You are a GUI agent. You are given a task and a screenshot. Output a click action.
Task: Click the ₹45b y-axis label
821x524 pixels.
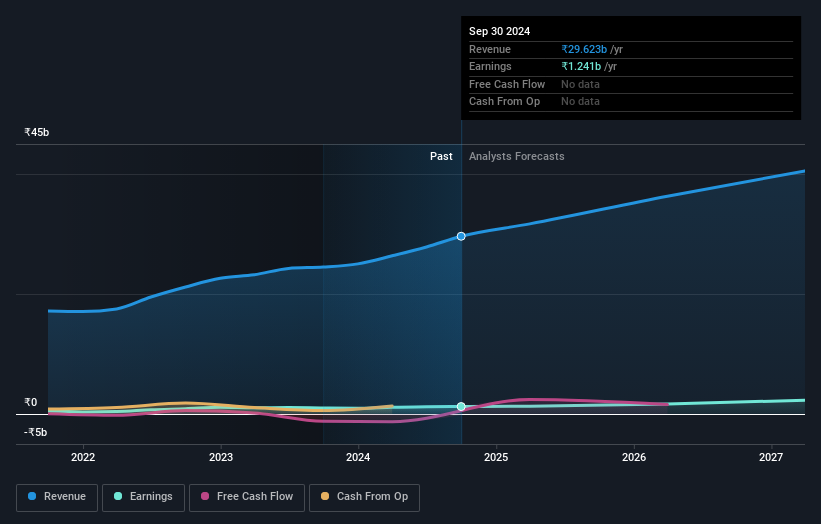37,132
